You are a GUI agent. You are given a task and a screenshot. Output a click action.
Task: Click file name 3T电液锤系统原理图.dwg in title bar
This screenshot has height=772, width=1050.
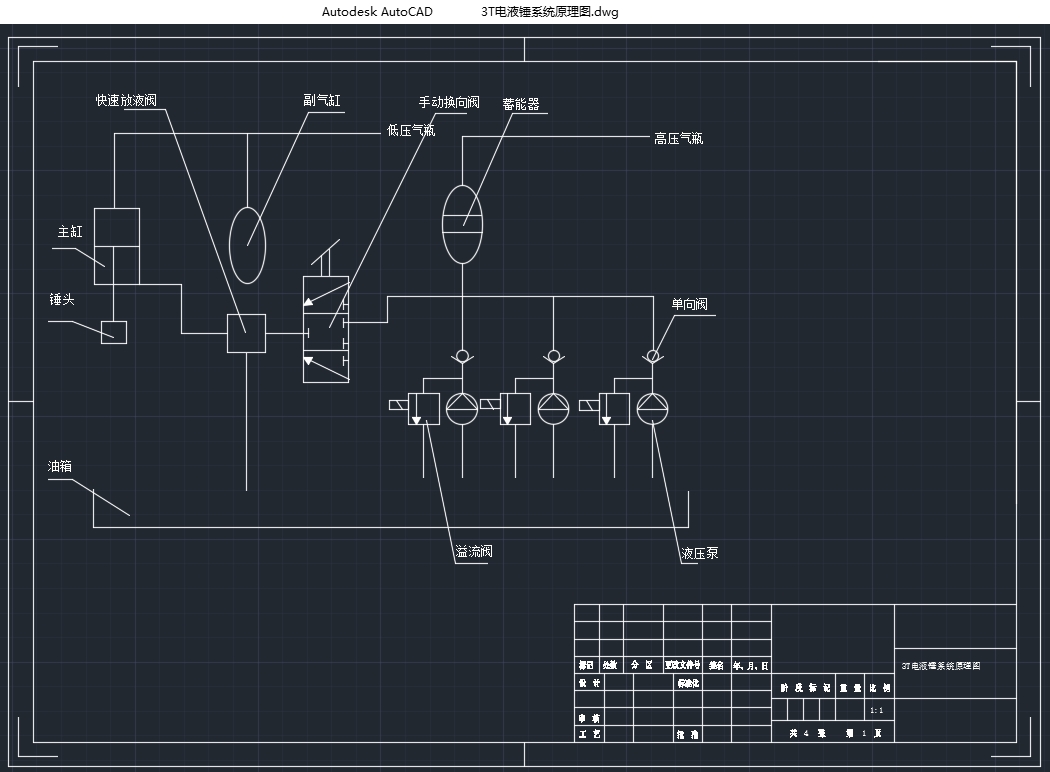coord(550,11)
